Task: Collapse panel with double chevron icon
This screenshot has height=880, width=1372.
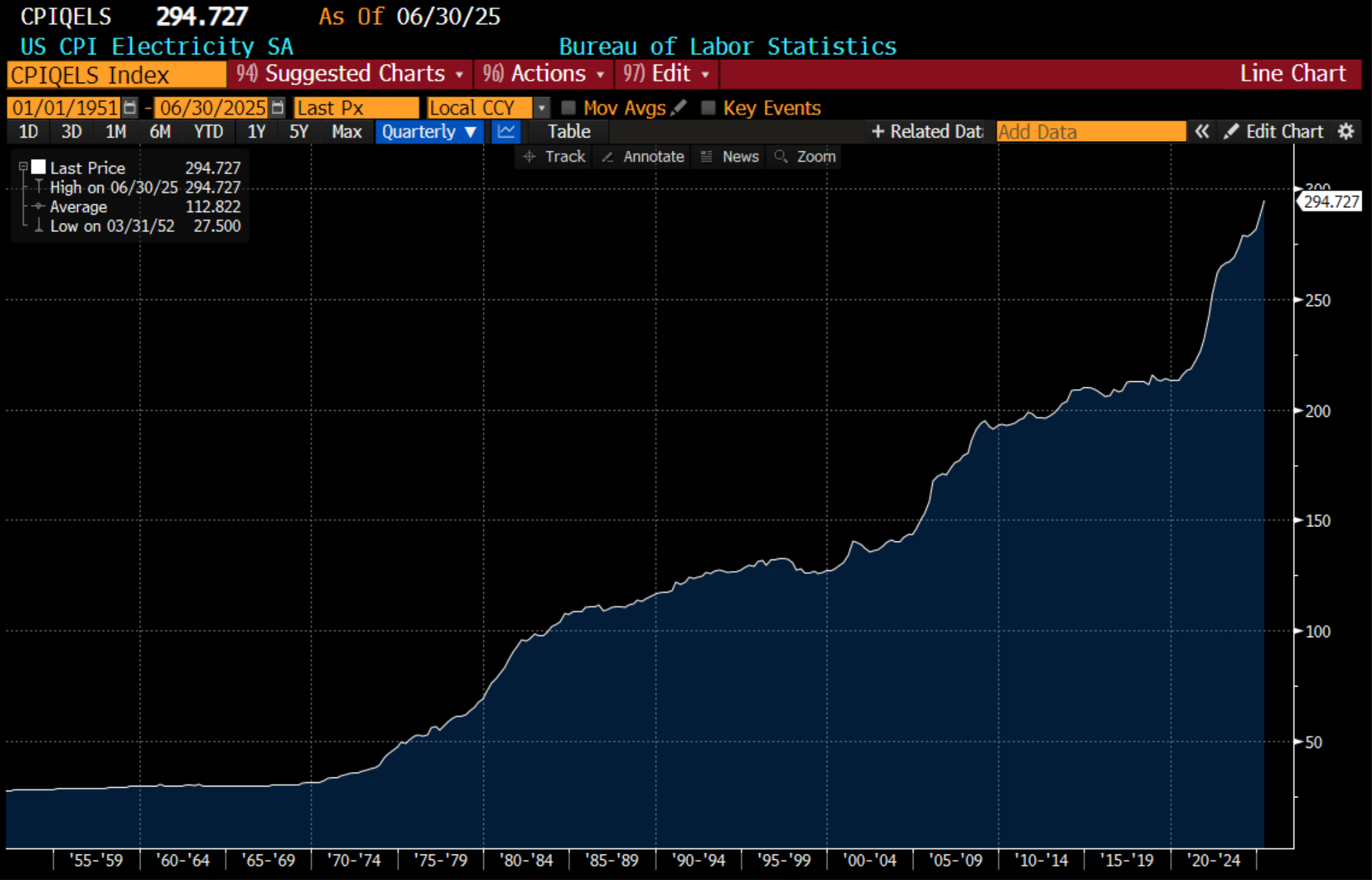Action: click(x=1201, y=131)
